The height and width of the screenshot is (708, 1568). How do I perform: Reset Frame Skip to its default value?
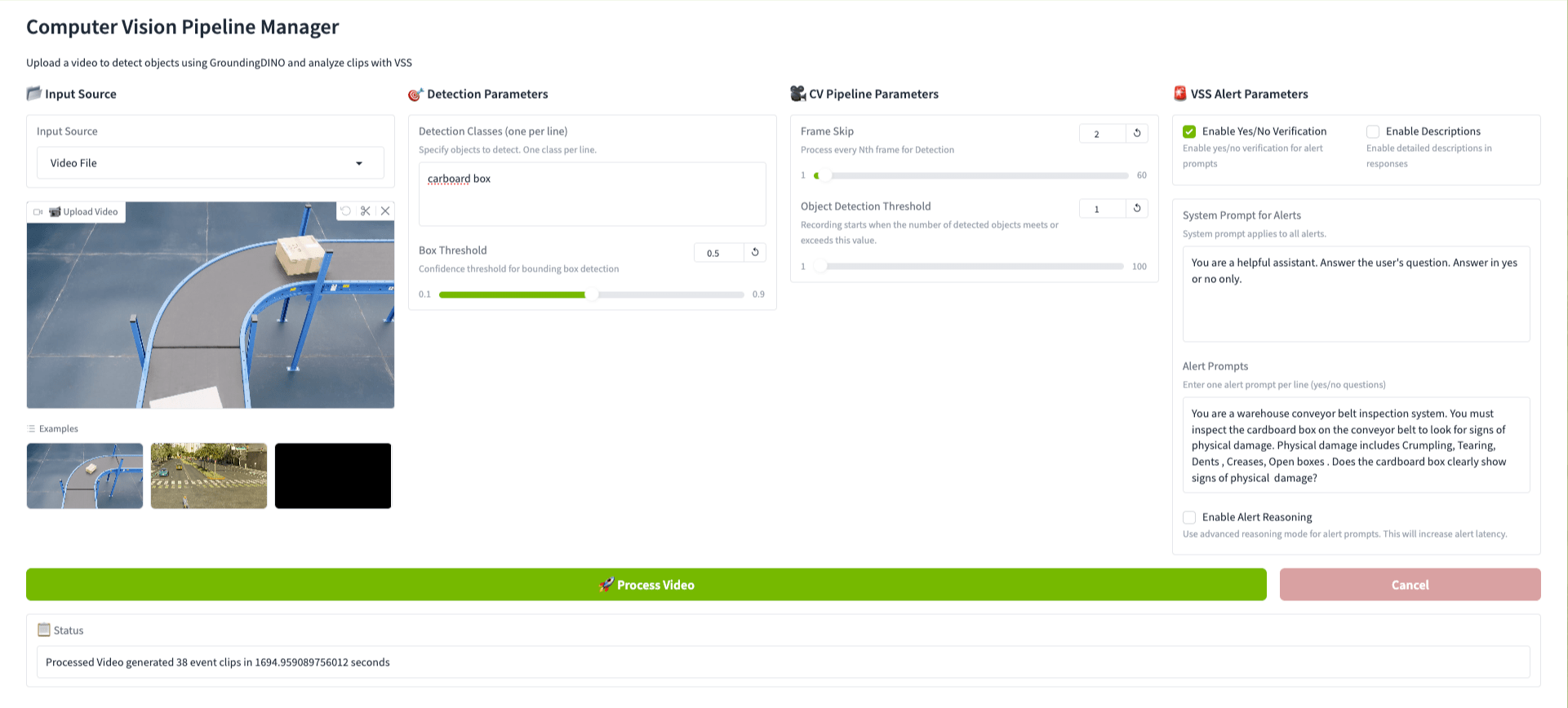tap(1137, 134)
